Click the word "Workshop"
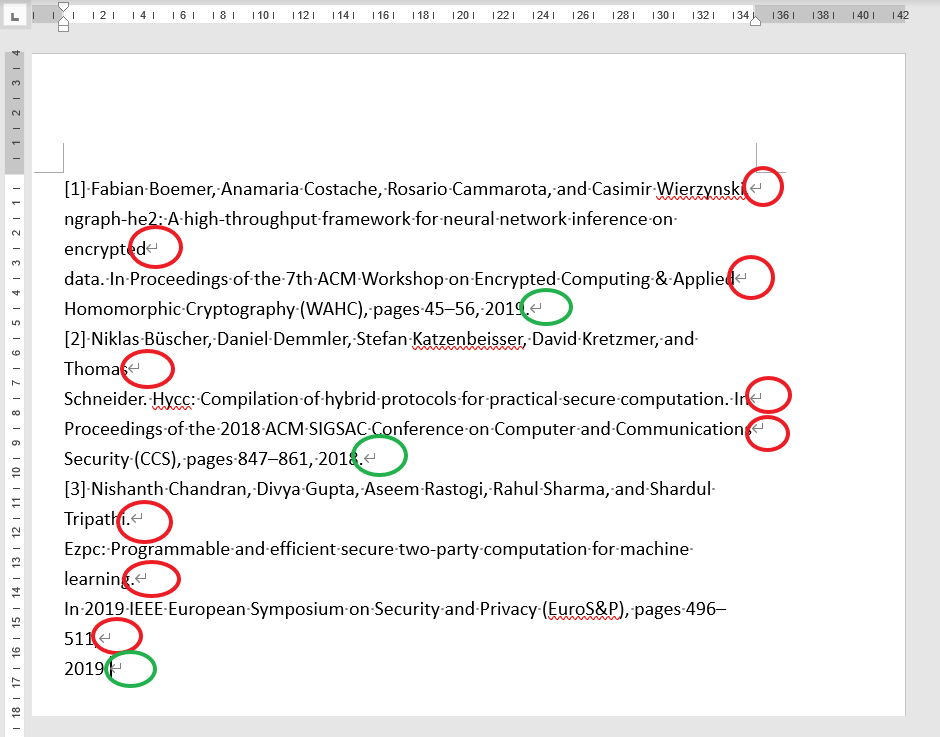The width and height of the screenshot is (940, 737). click(x=403, y=279)
